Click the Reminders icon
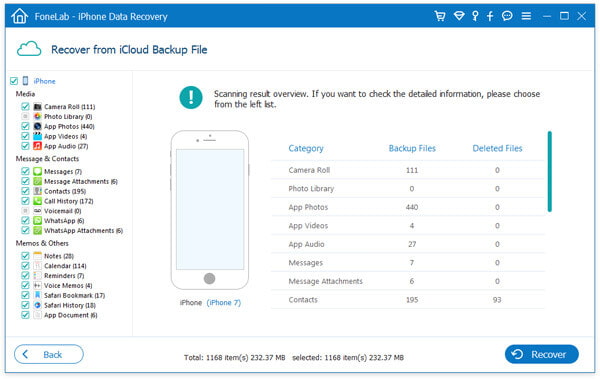The width and height of the screenshot is (600, 379). click(x=37, y=276)
